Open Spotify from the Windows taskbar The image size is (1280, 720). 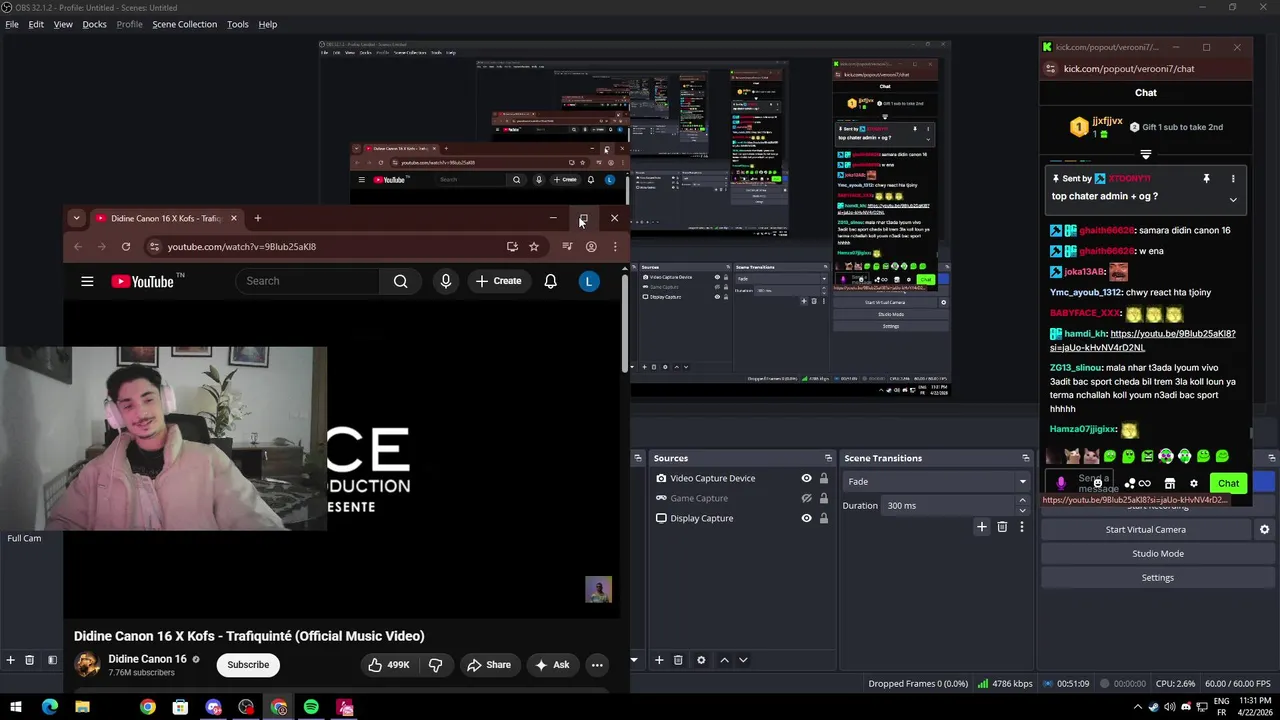(x=311, y=707)
